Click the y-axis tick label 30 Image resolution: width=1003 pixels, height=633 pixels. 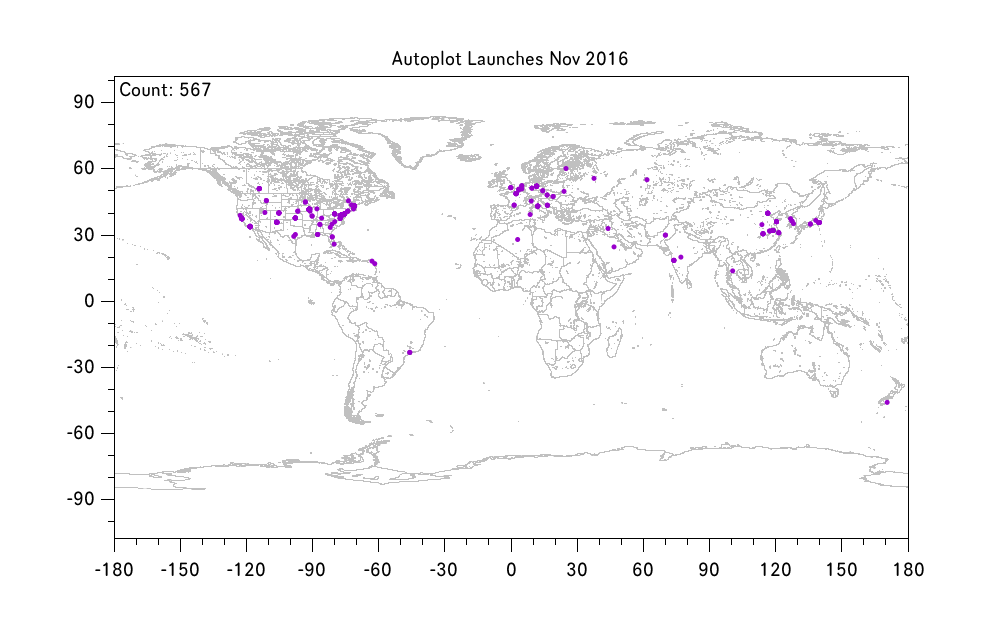coord(83,235)
